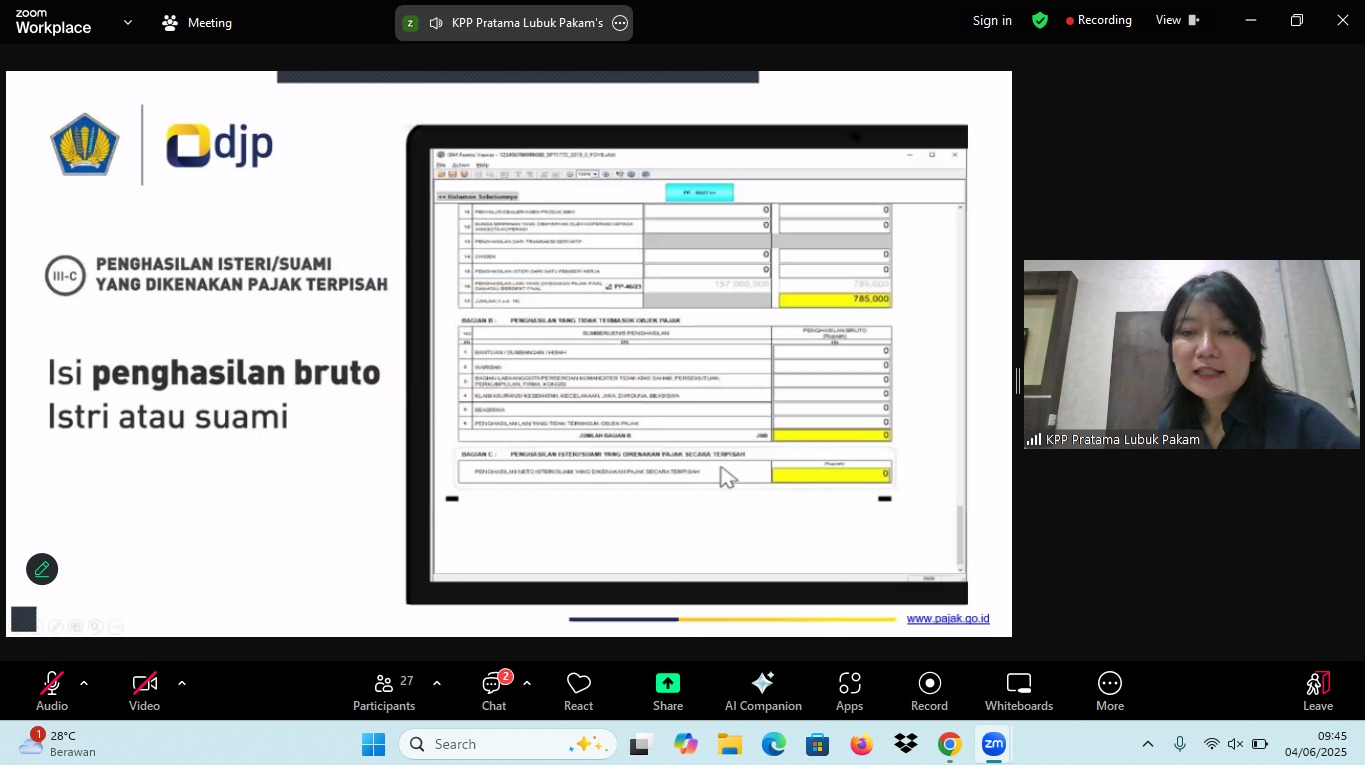Click the annotation pencil icon
This screenshot has height=765, width=1365.
[x=42, y=569]
